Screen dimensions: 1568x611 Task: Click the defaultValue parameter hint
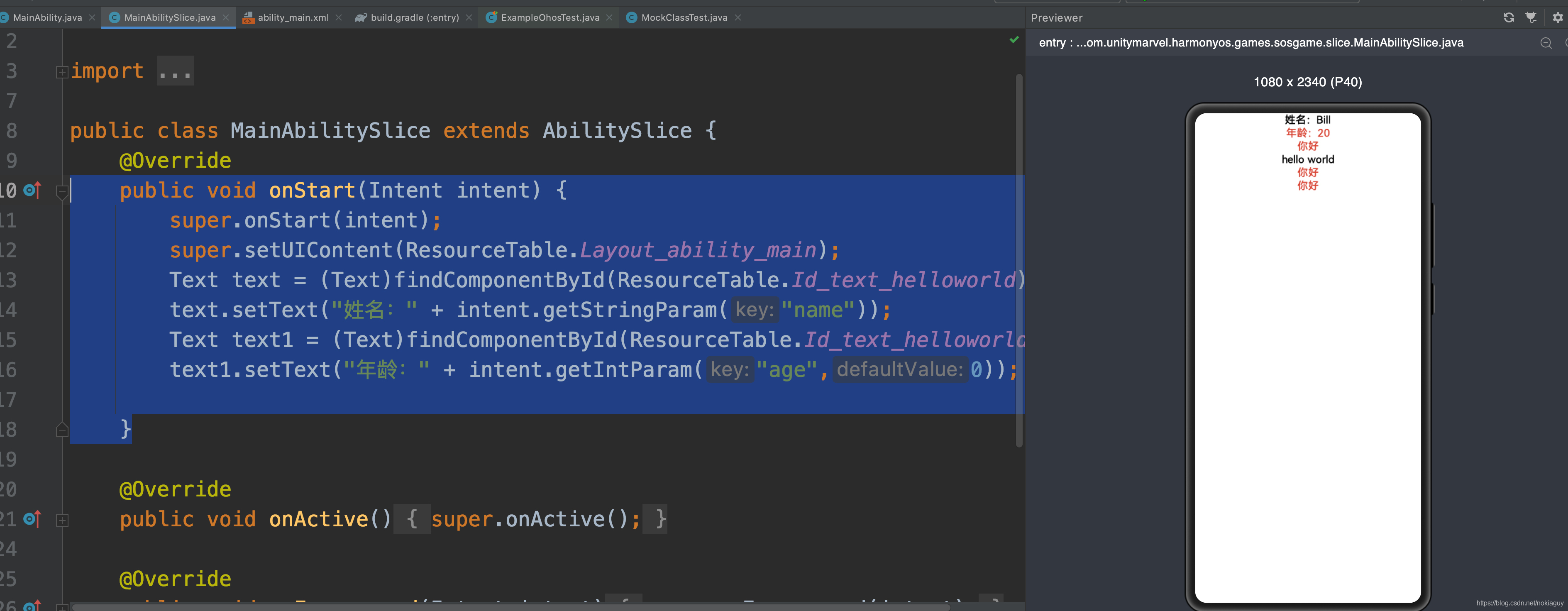[900, 369]
